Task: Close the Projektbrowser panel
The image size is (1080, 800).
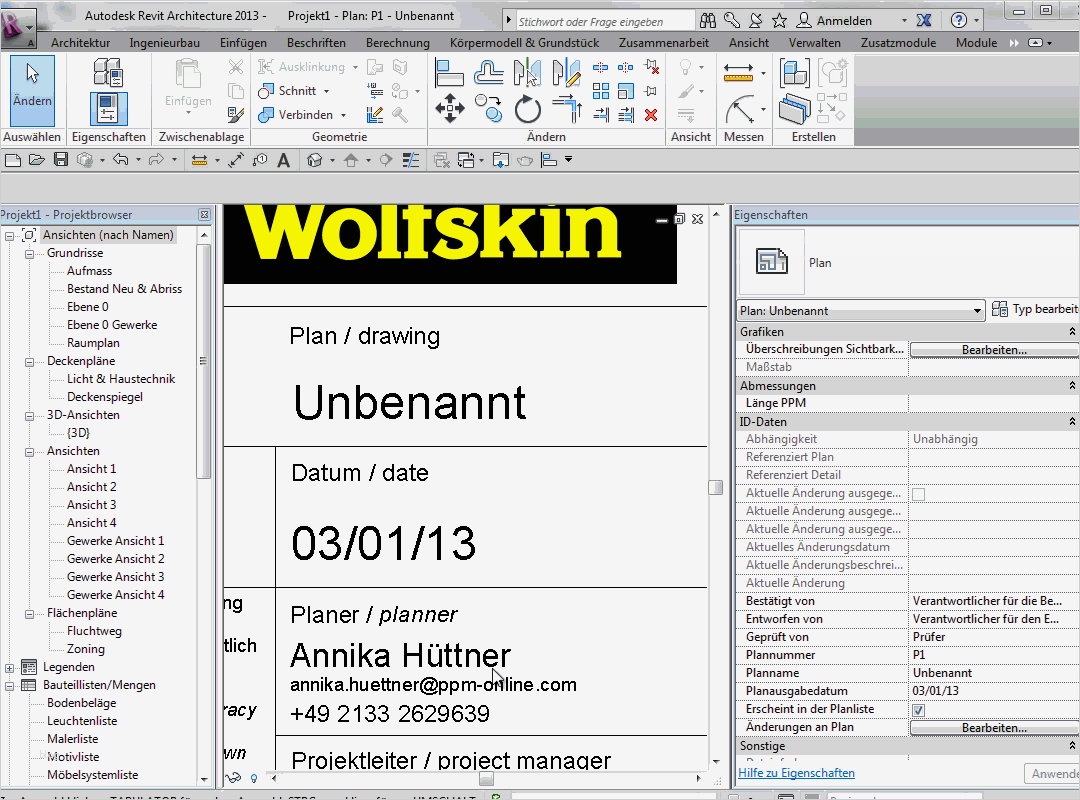Action: tap(204, 215)
